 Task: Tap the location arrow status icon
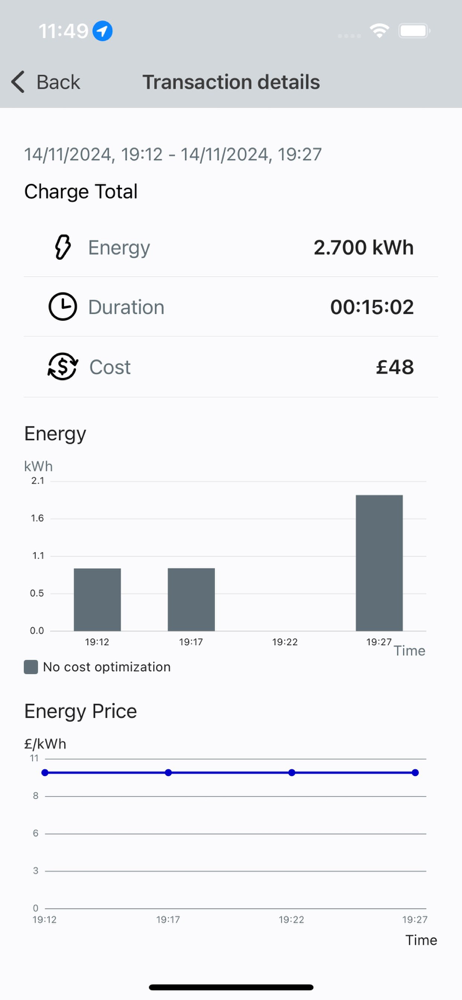pyautogui.click(x=103, y=31)
